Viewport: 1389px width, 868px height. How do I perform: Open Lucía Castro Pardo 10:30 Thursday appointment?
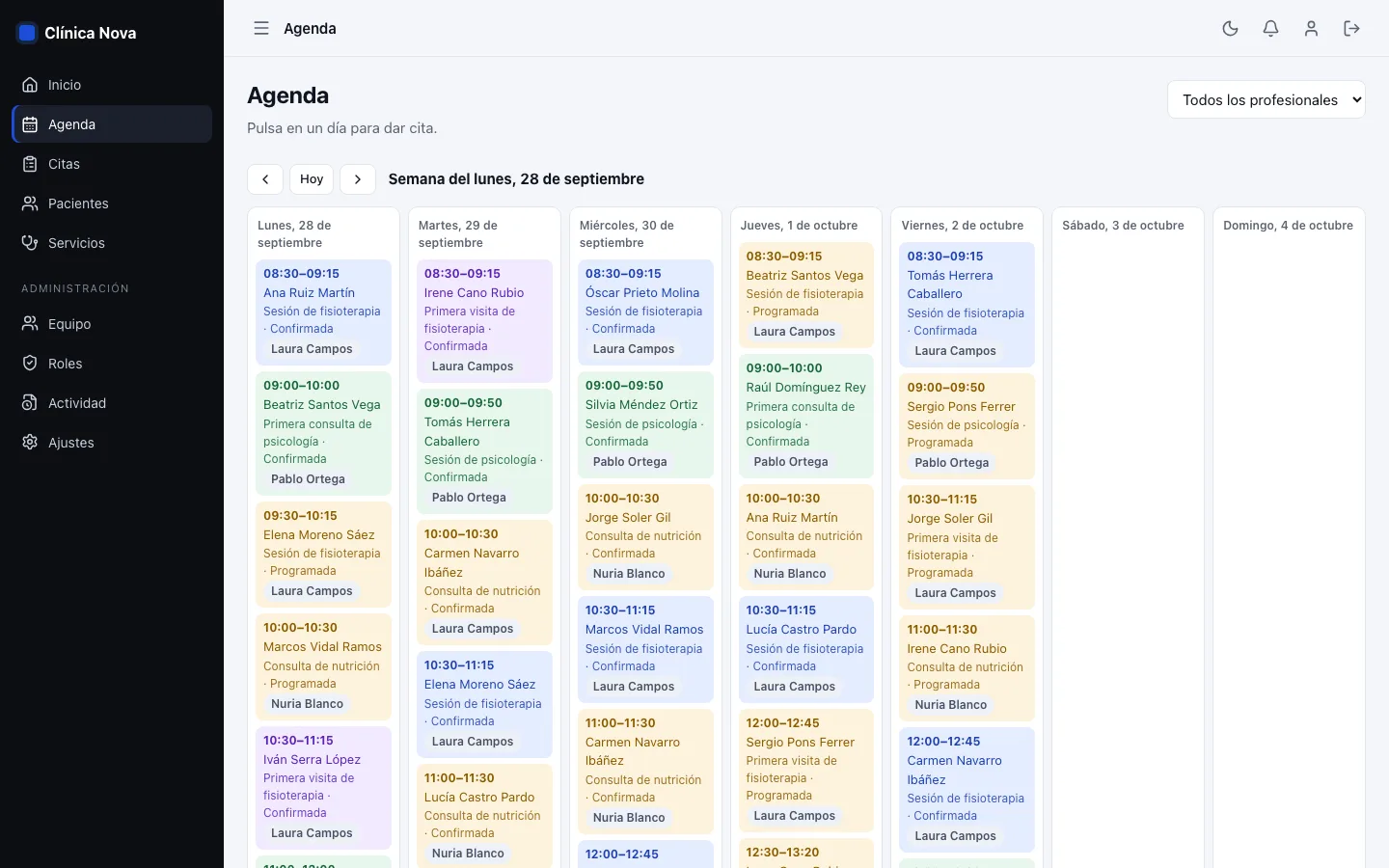coord(806,649)
